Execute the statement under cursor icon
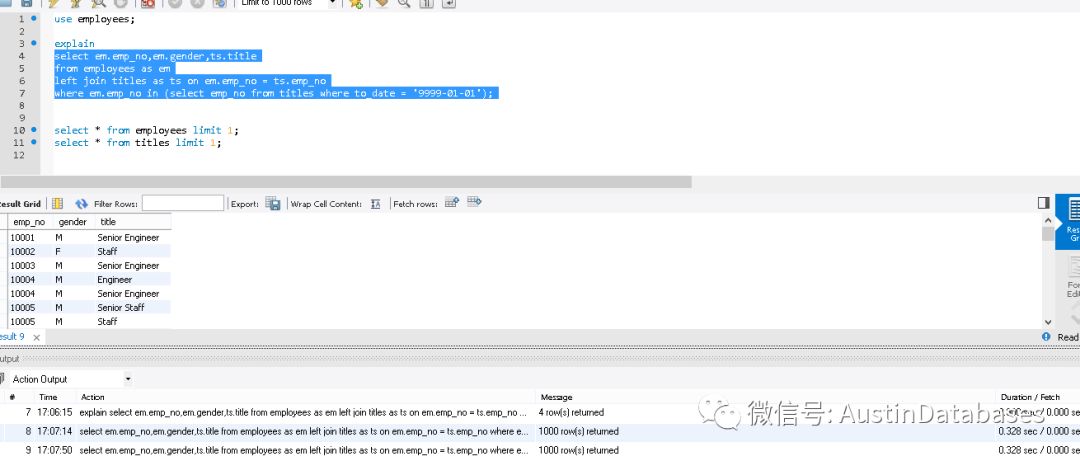Screen dimensions: 1080x461 point(76,3)
